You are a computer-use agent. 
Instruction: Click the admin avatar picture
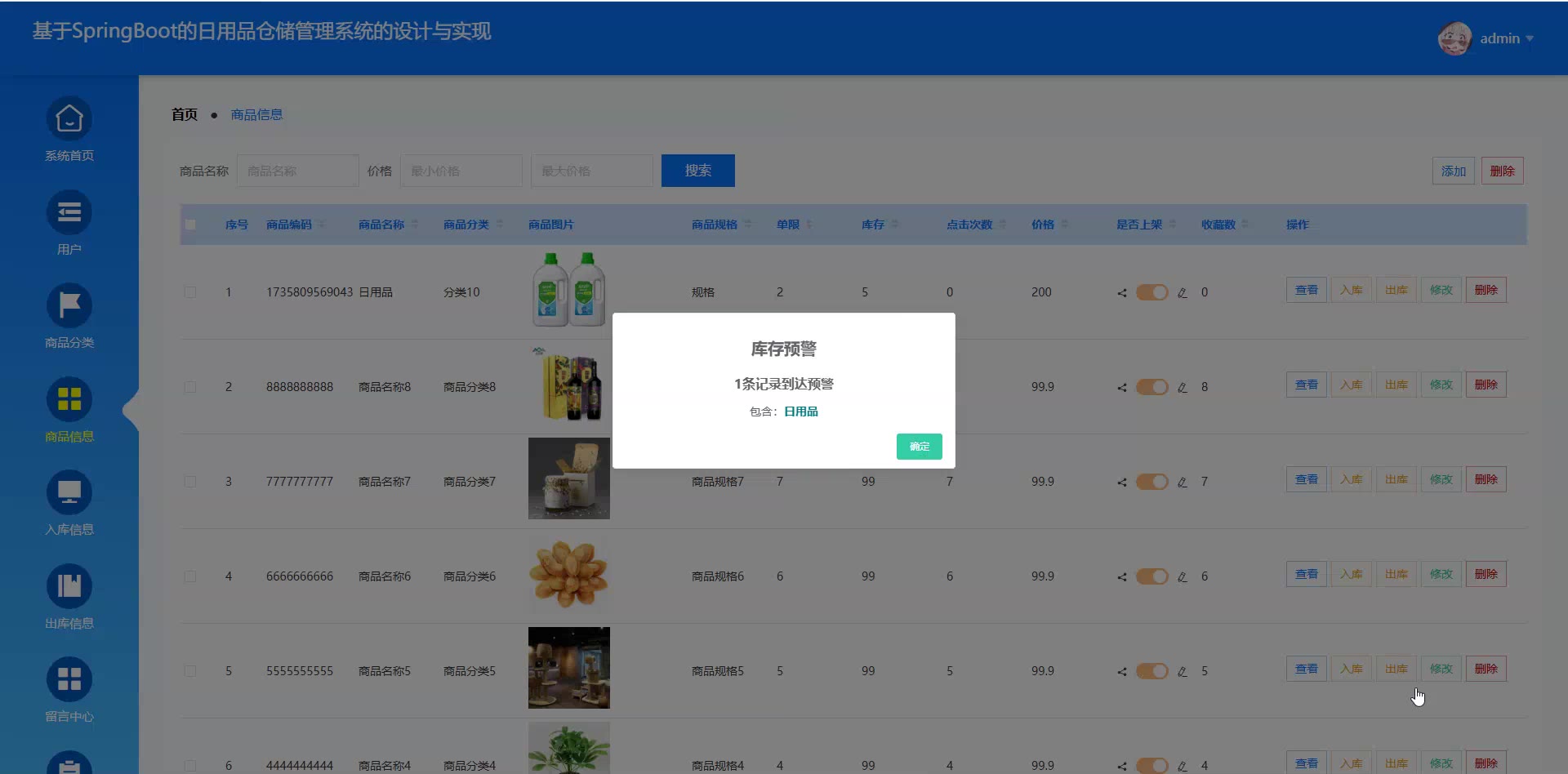click(x=1454, y=38)
